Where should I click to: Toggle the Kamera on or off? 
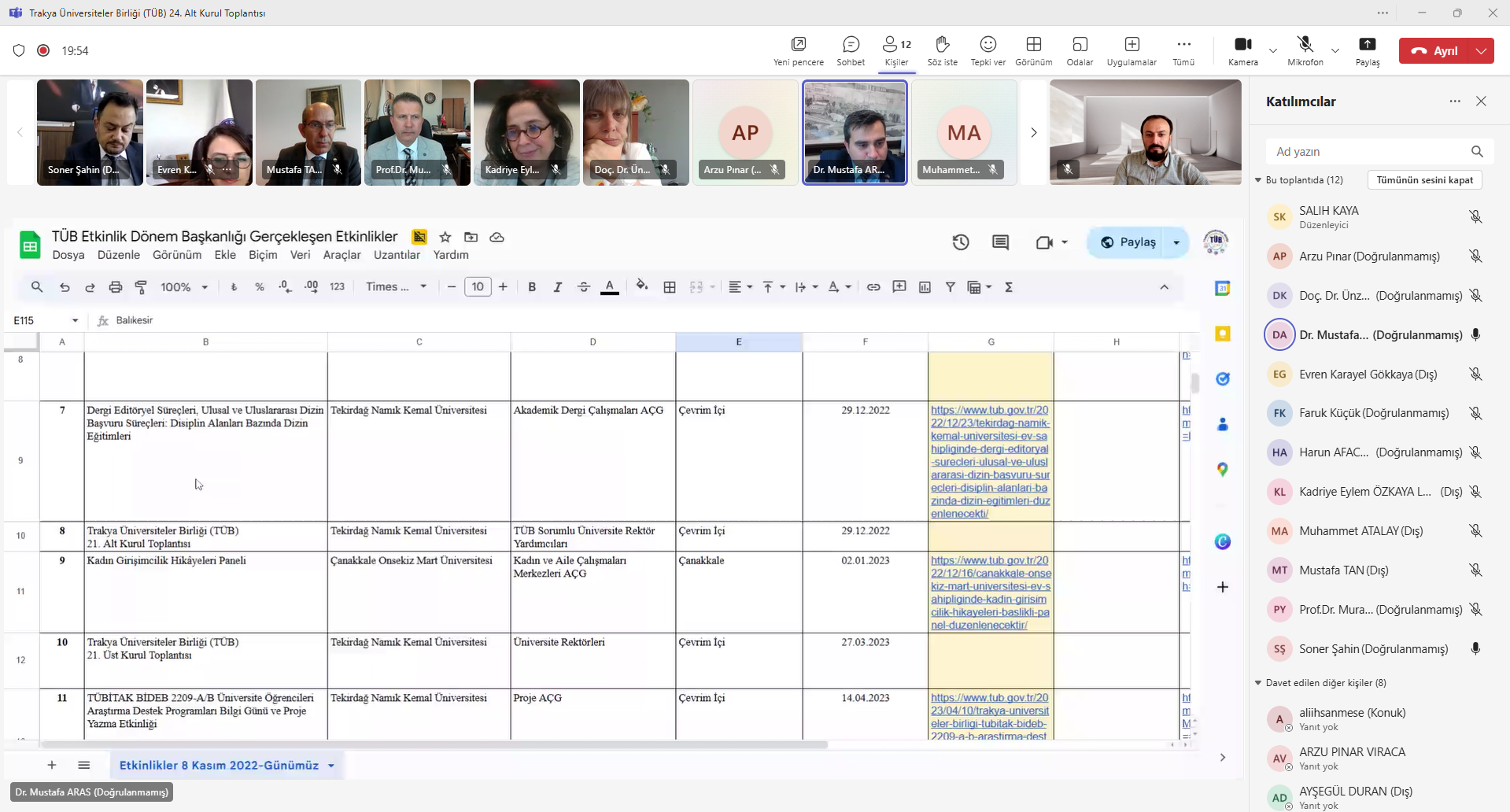1242,50
